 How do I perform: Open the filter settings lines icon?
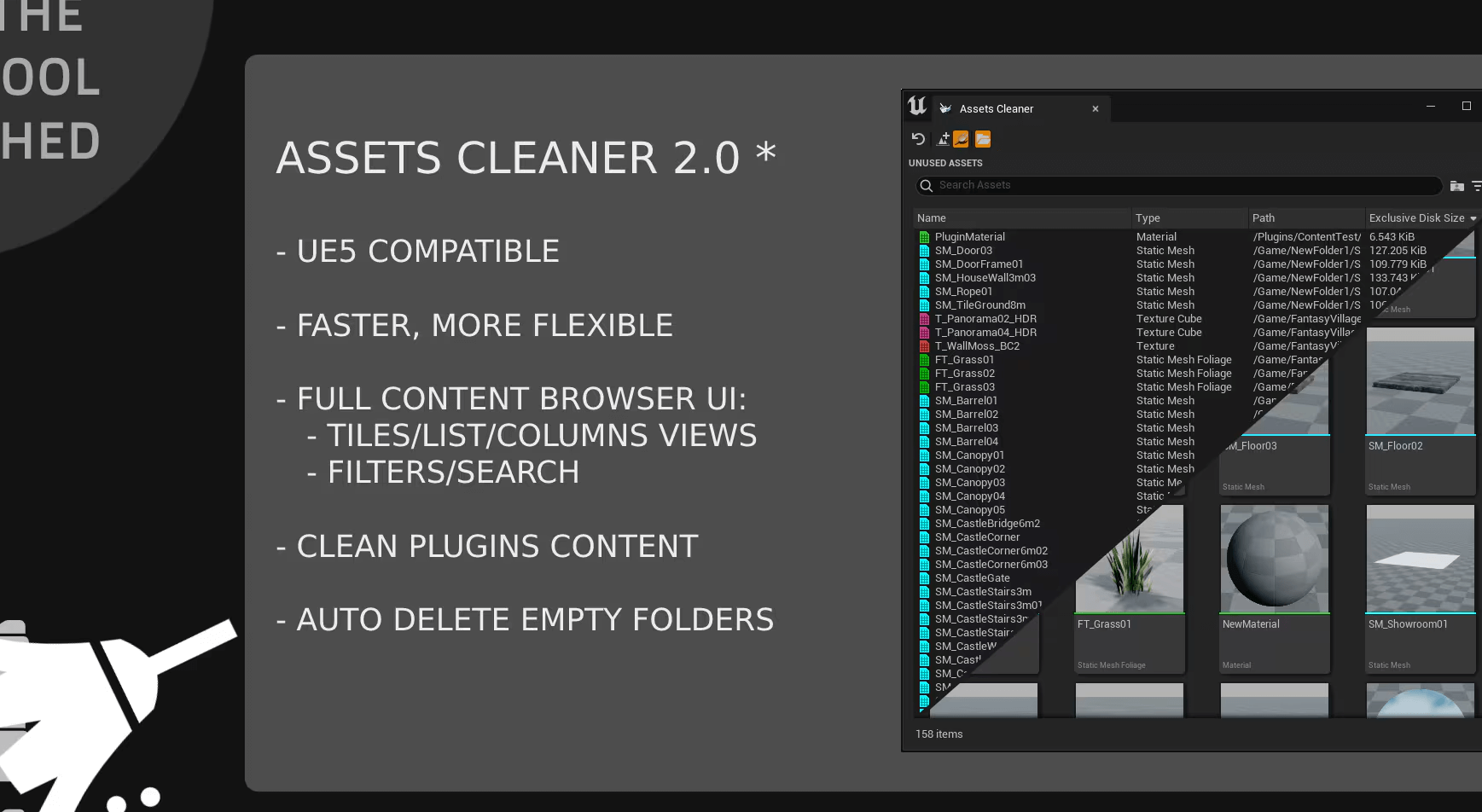tap(1476, 185)
